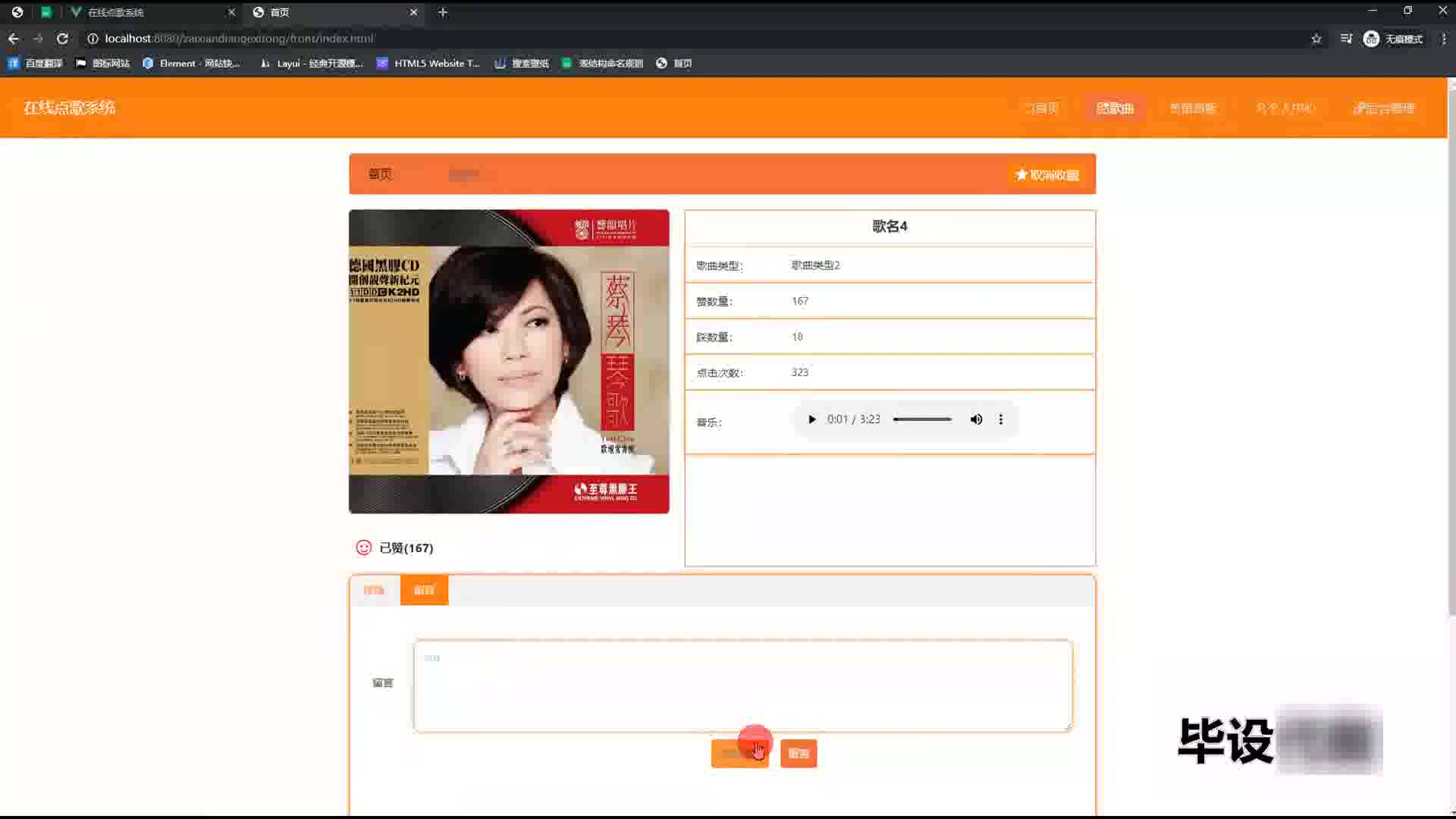Toggle the smiley like icon 已赞(167)

click(364, 548)
